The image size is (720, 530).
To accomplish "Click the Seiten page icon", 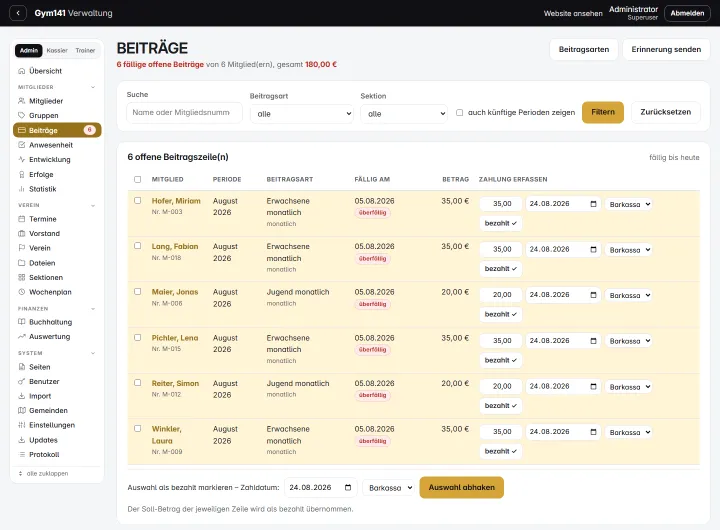I will (21, 367).
